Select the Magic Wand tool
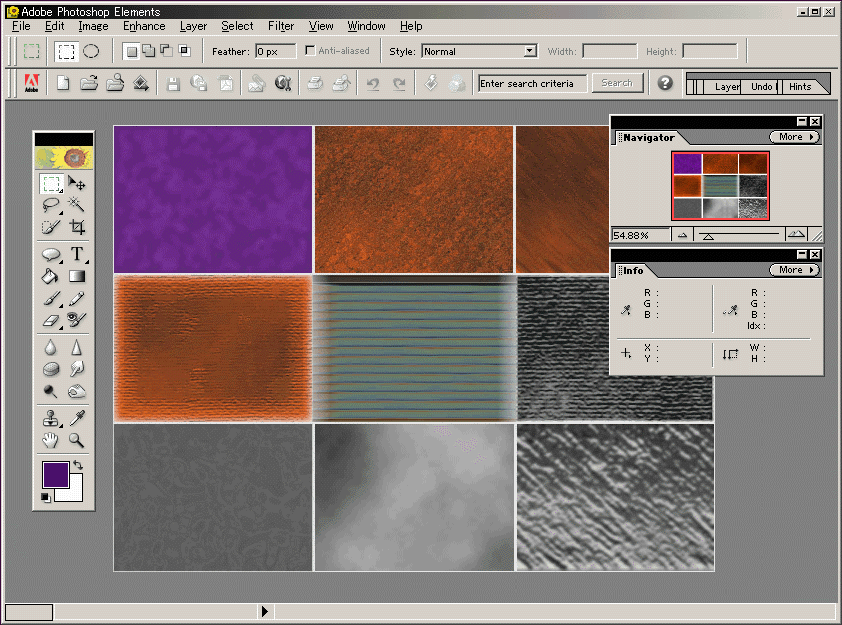 click(77, 206)
